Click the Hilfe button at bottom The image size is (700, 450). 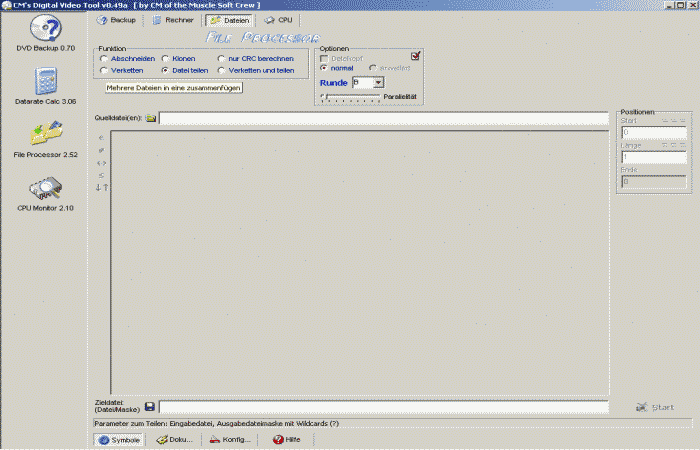point(286,440)
